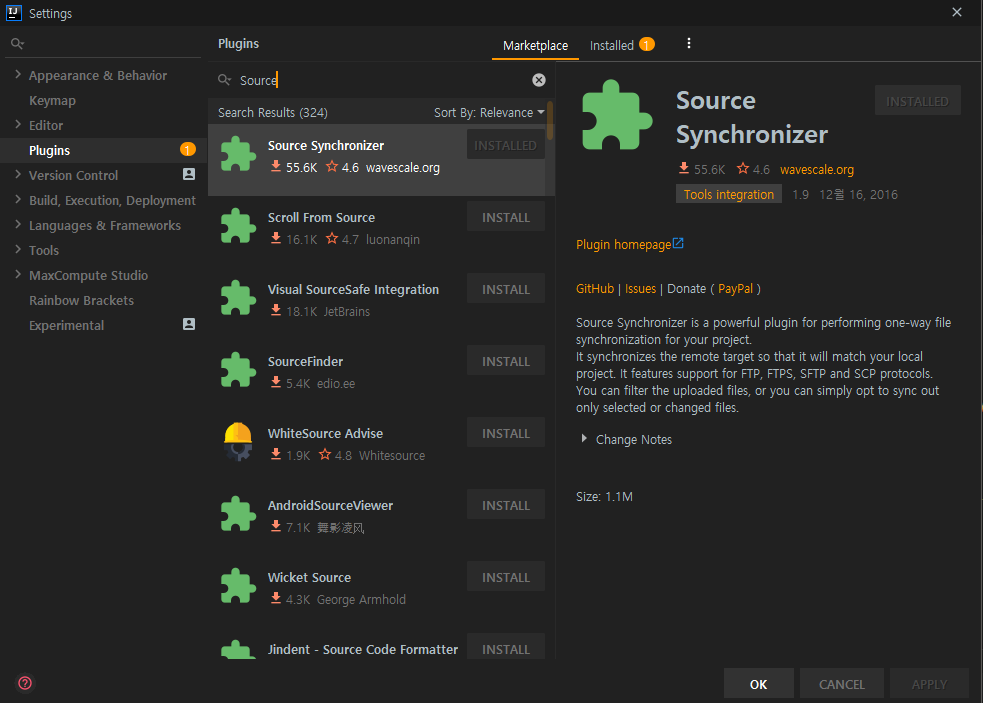Open the plugins more options menu (three dots)
The height and width of the screenshot is (703, 983).
(688, 43)
